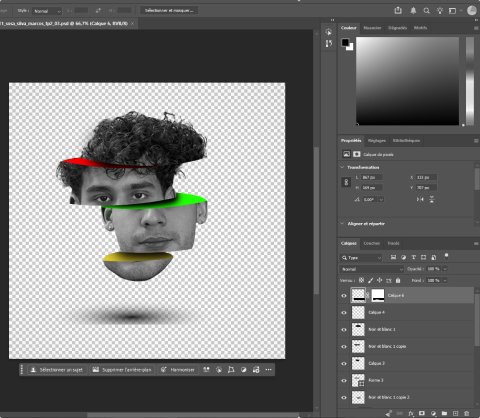This screenshot has width=480, height=418.
Task: Click the foreground color swatch in Couleur panel
Action: point(345,42)
